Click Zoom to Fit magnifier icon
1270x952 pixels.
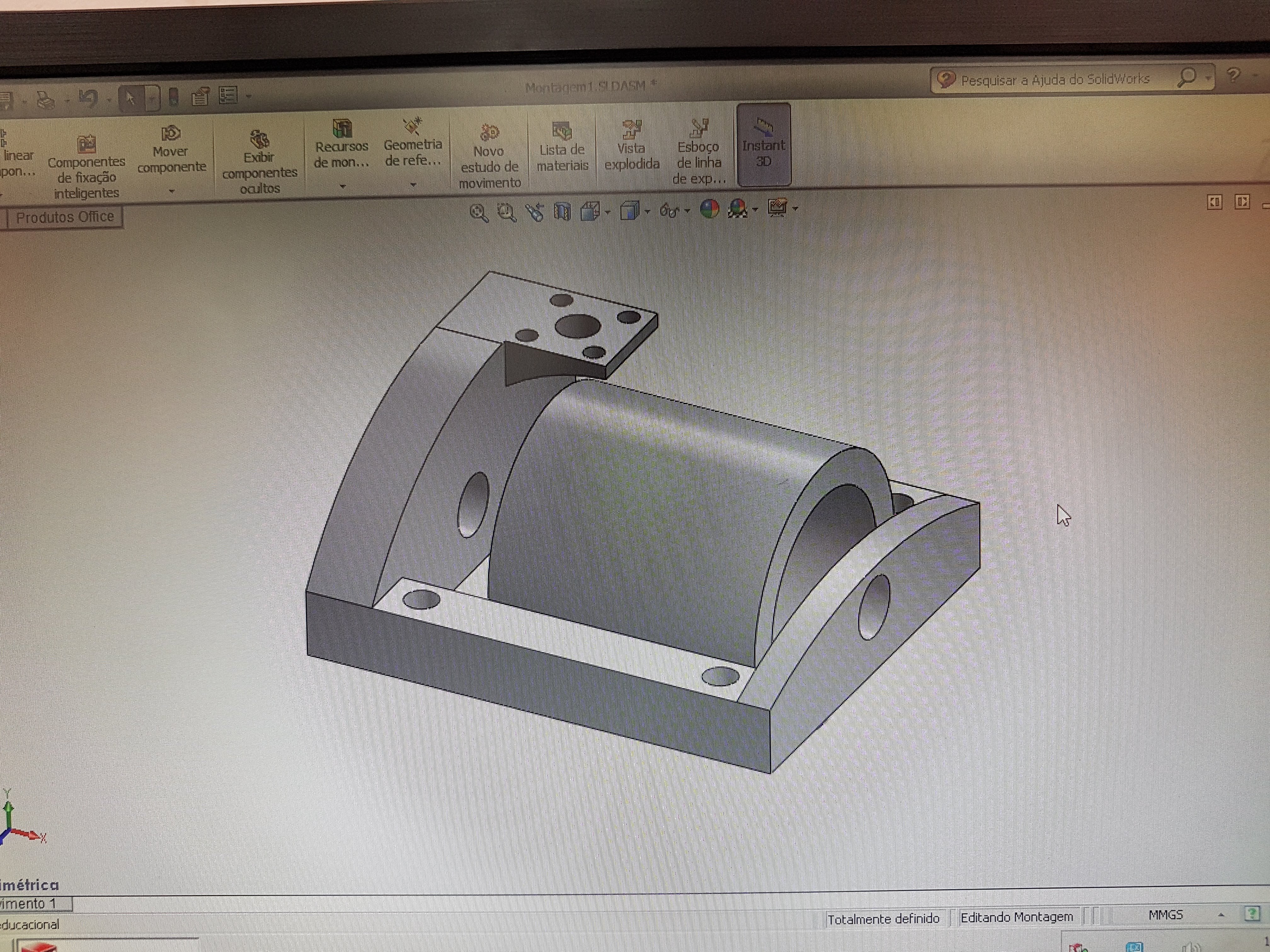click(x=478, y=213)
